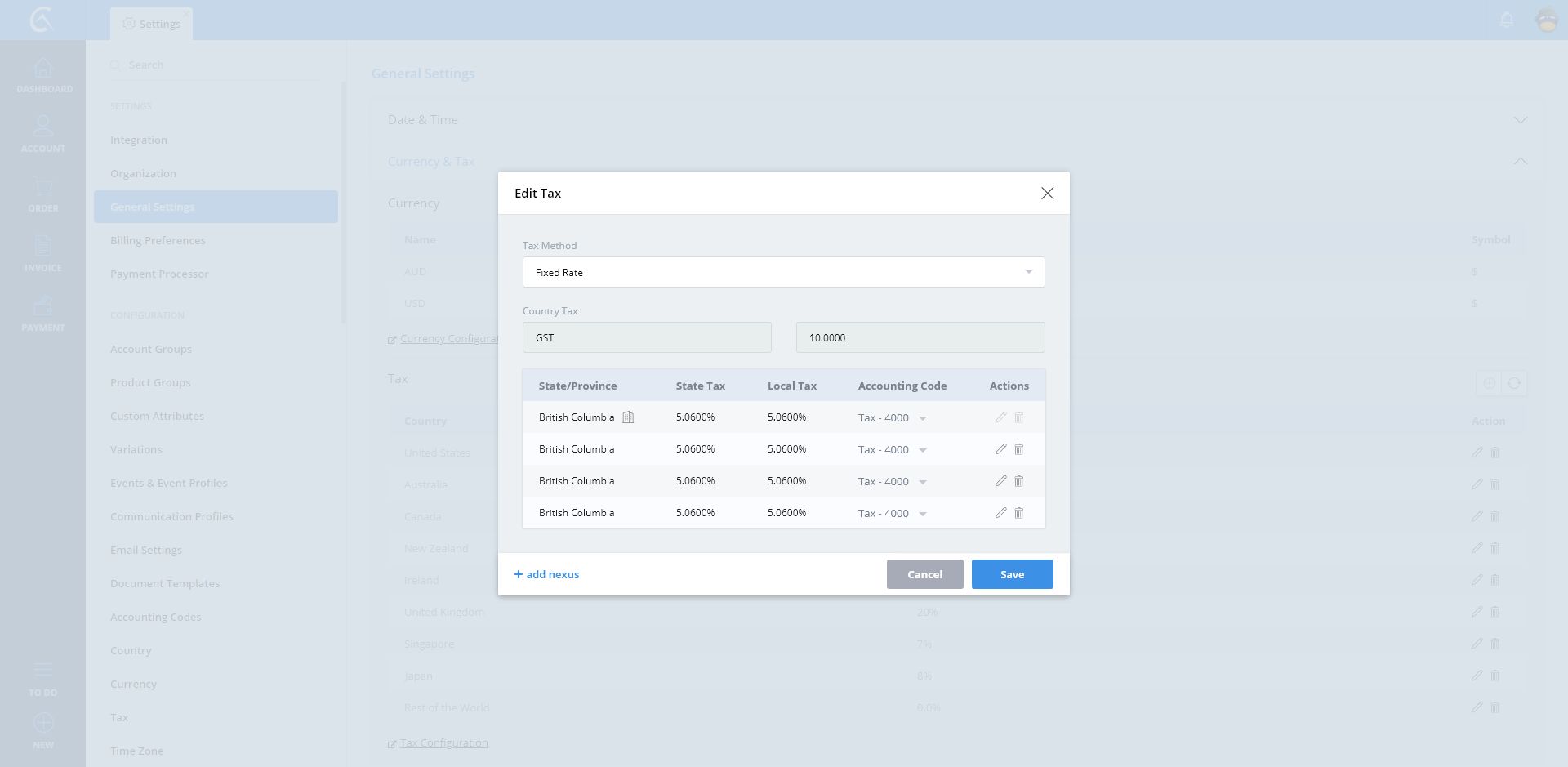
Task: Open Accounting Codes settings page
Action: click(x=155, y=618)
